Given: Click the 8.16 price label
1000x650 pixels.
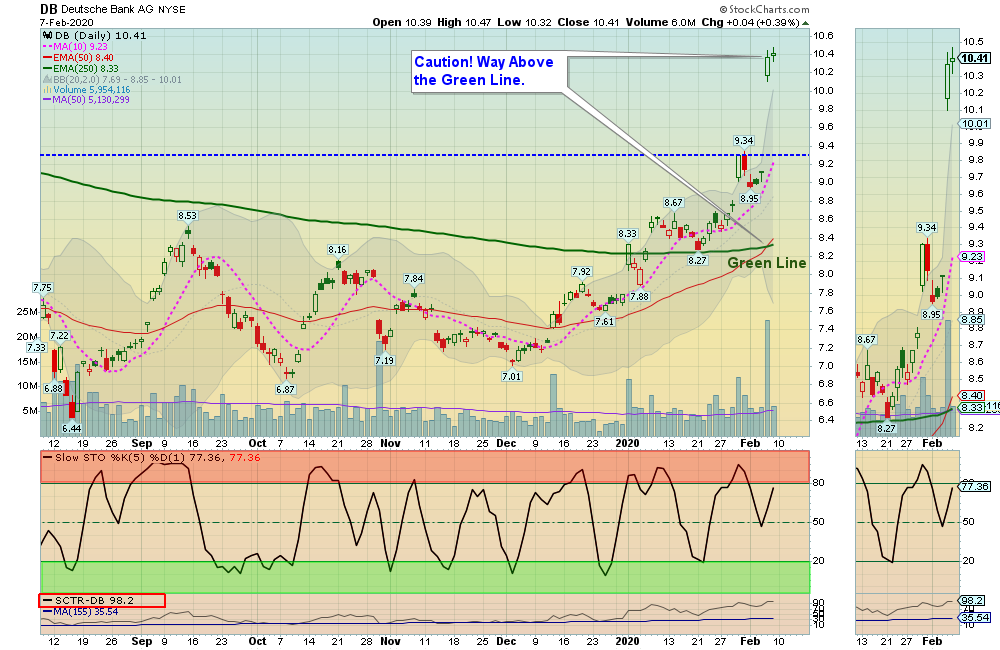Looking at the screenshot, I should tap(337, 249).
